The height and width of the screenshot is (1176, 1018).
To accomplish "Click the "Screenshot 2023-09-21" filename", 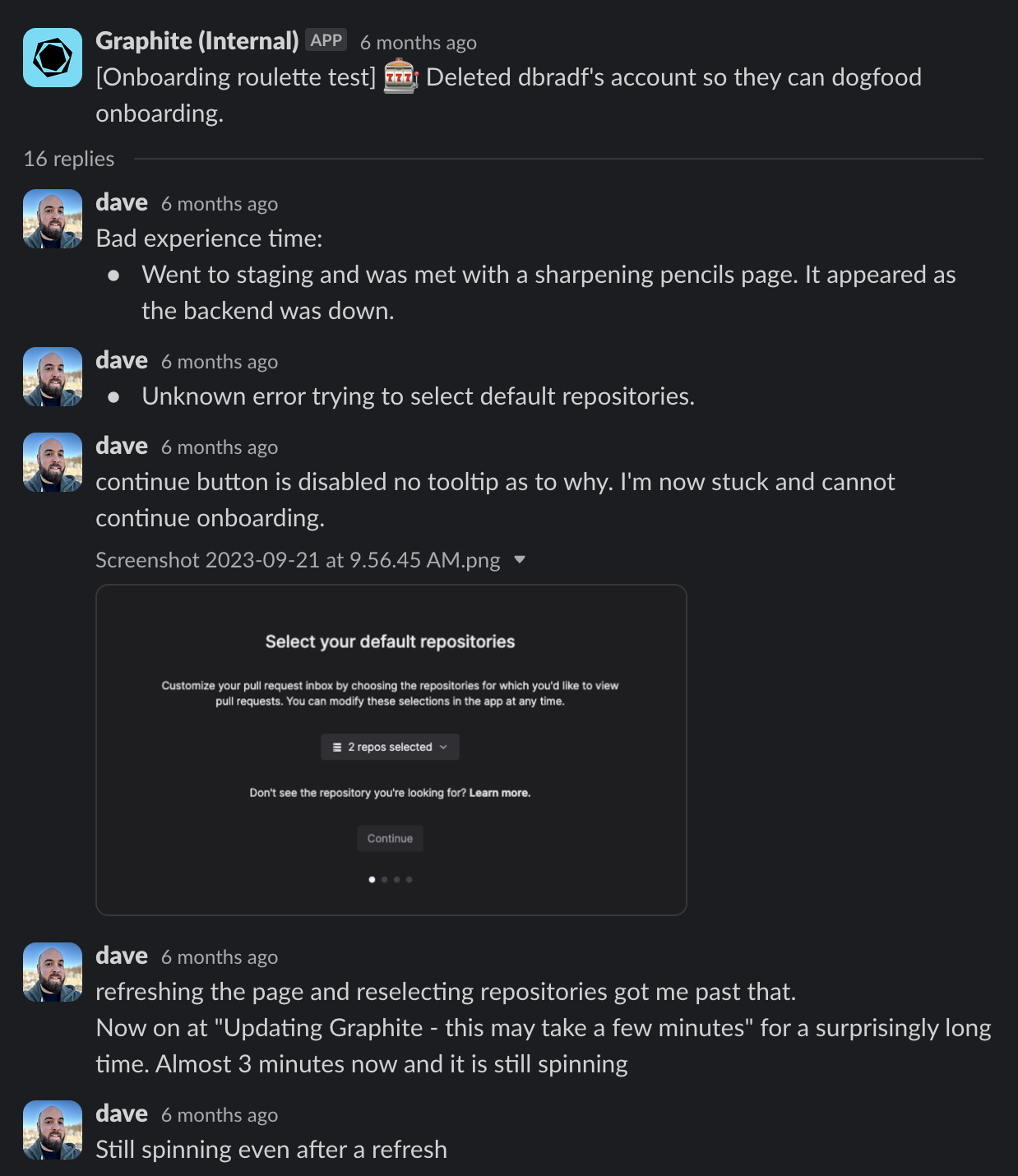I will [x=297, y=559].
